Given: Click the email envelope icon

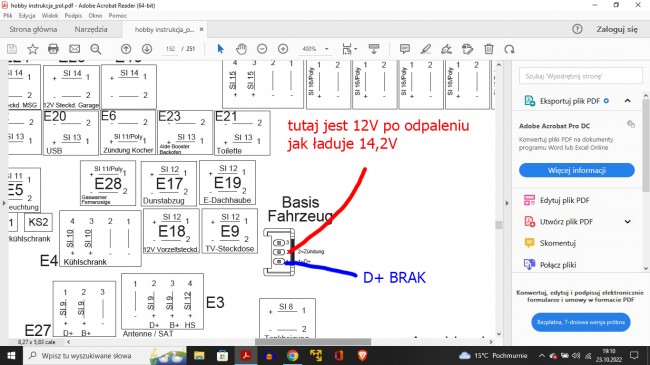Looking at the screenshot, I should tap(74, 49).
